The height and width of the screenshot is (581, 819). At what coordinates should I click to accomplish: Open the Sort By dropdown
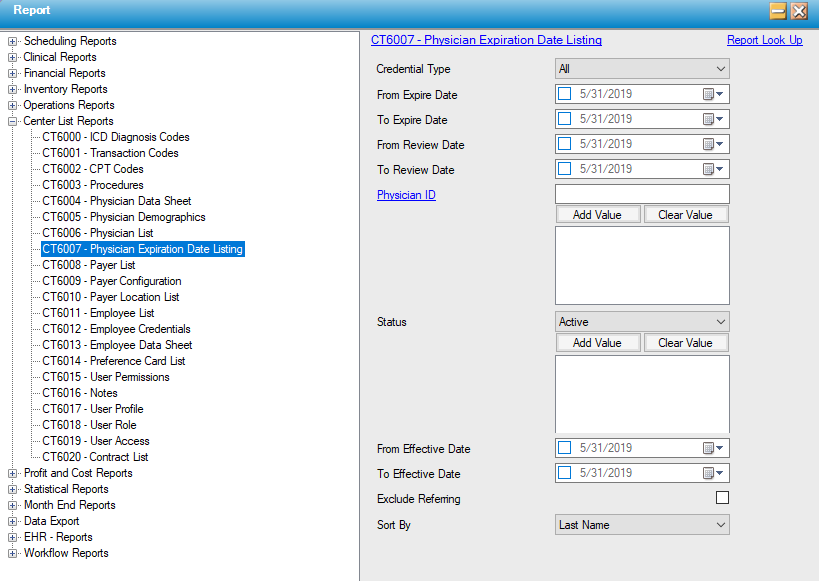click(642, 524)
